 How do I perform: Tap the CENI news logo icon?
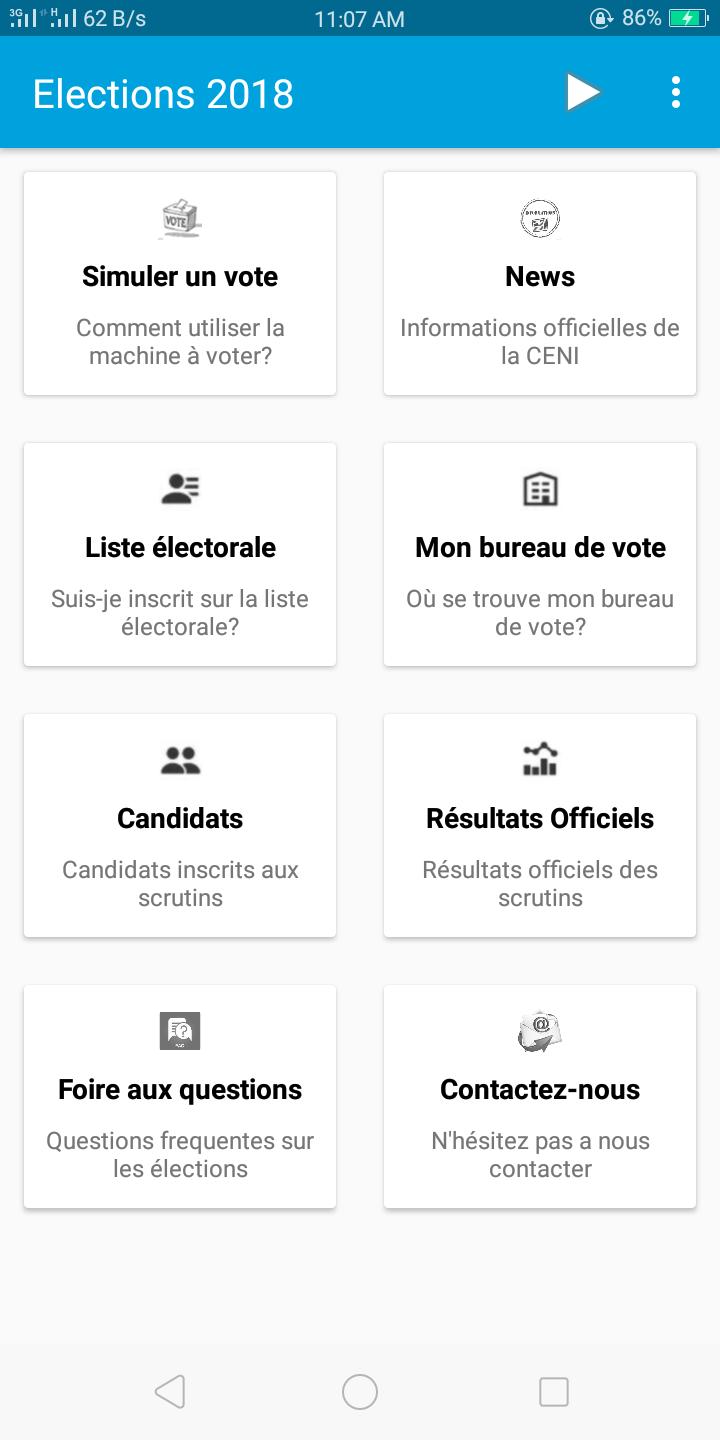[x=540, y=219]
